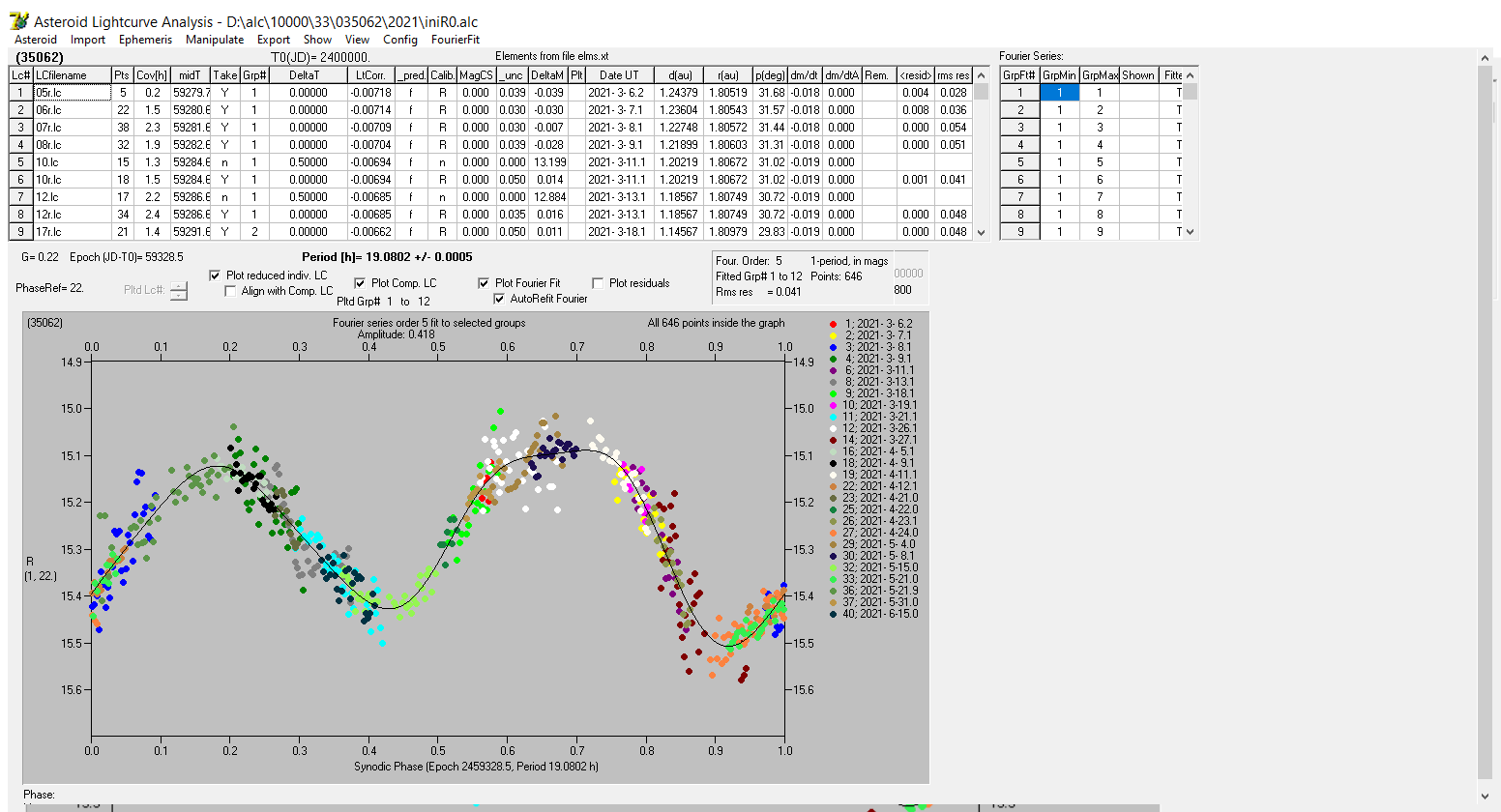Click the cyan legend dot for 2021-3-21.1
The width and height of the screenshot is (1501, 812).
(x=834, y=417)
